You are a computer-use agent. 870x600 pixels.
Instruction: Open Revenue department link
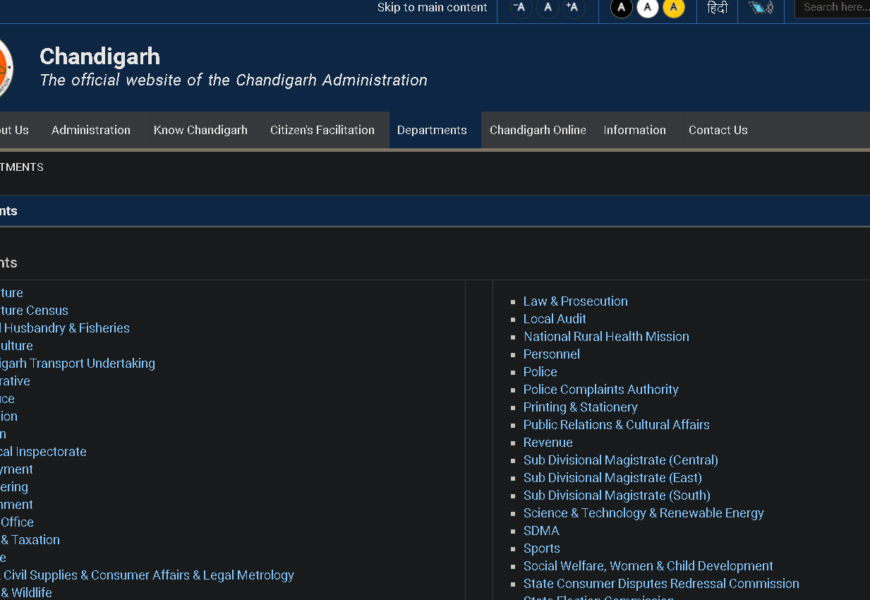(x=548, y=443)
